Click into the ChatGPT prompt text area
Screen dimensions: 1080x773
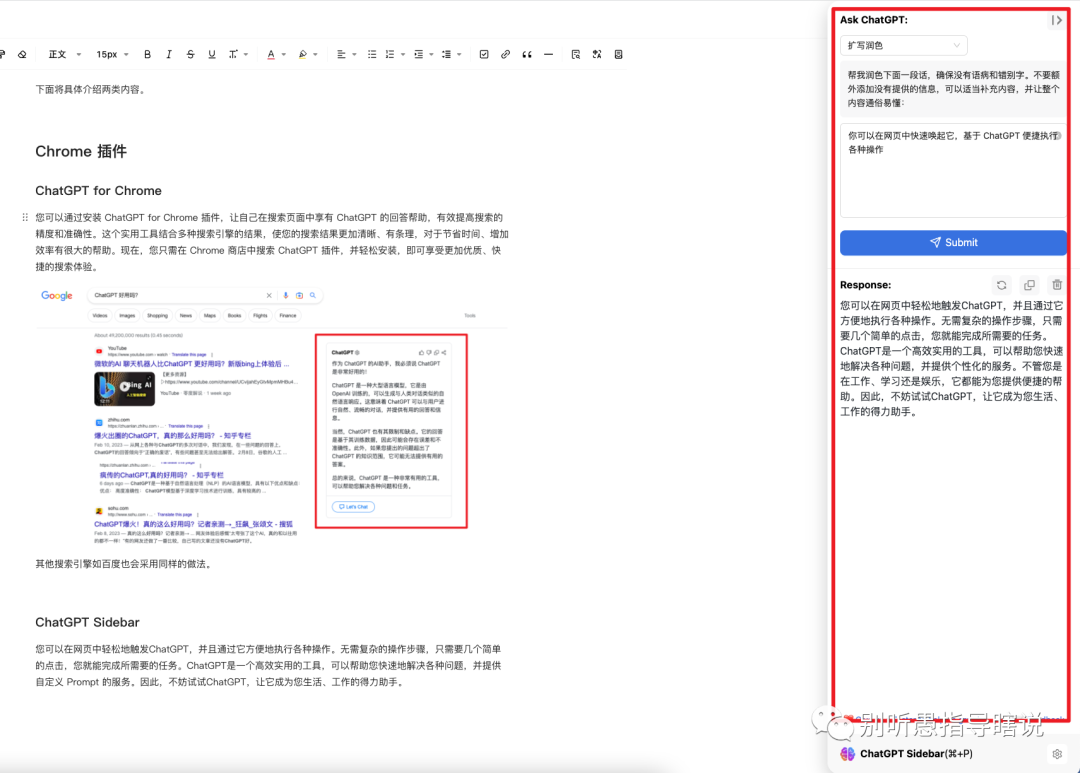tap(953, 180)
